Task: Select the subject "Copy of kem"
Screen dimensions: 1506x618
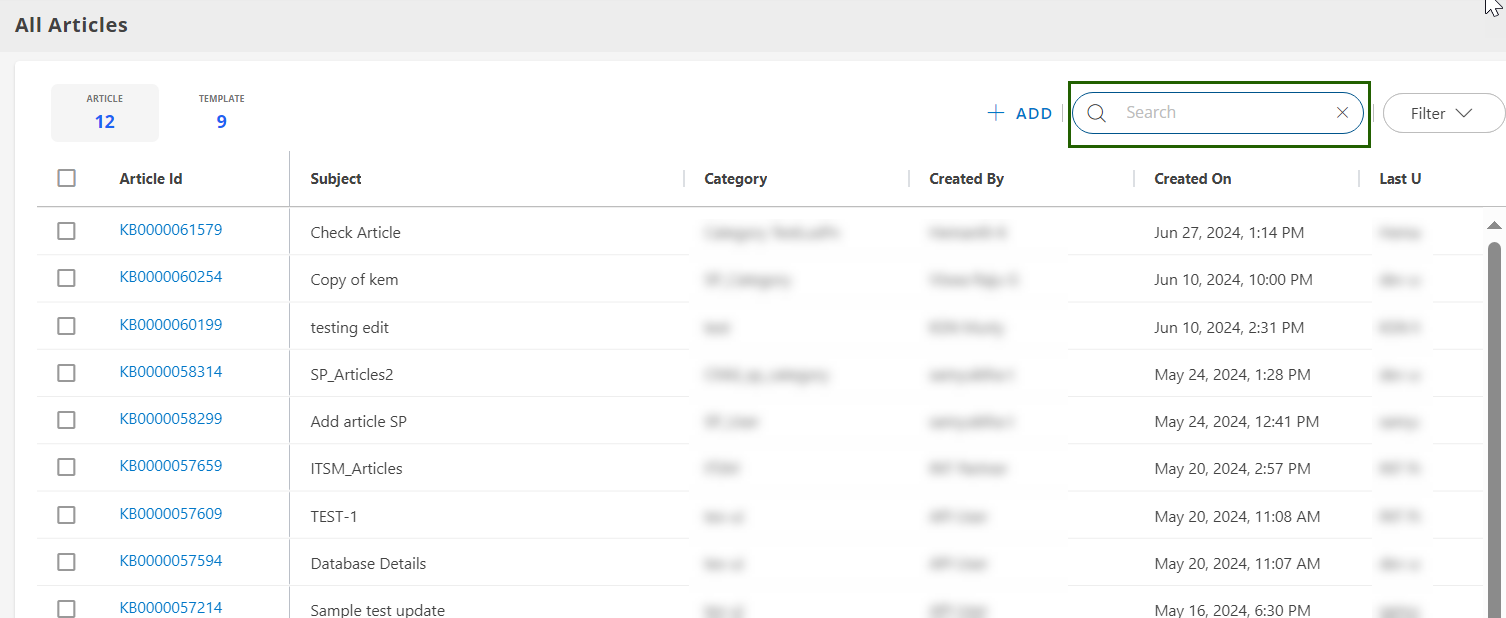Action: tap(354, 280)
